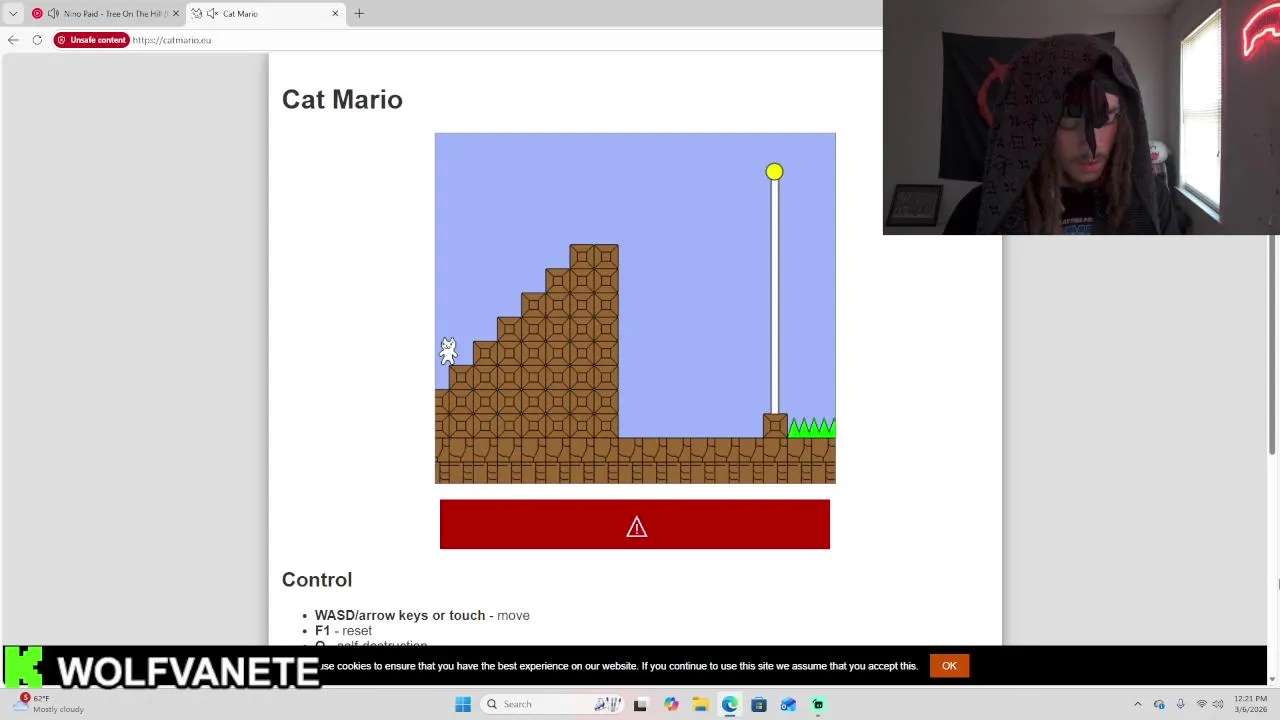
Task: Open the weather widget showing Mostly cloudy
Action: click(48, 704)
